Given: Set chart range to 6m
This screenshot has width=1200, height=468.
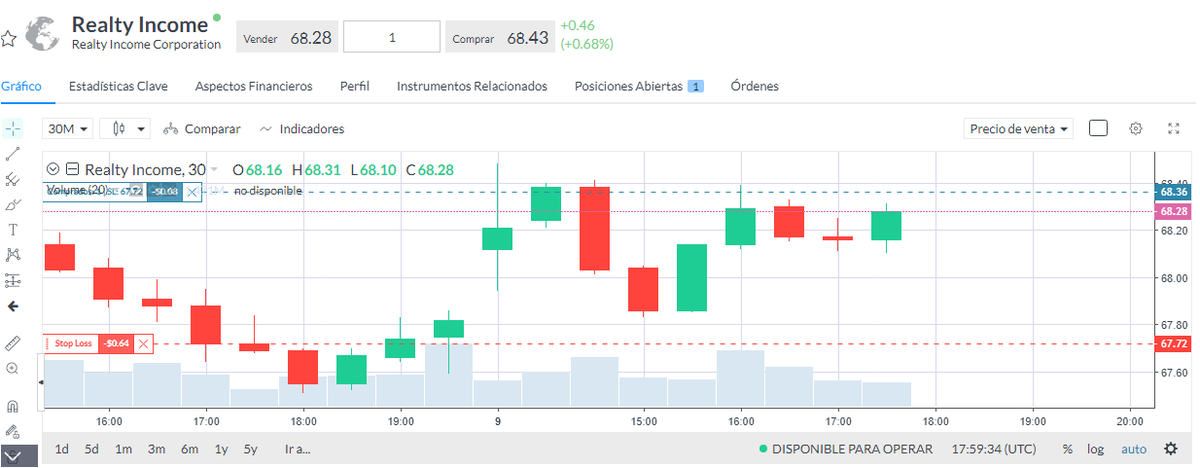Looking at the screenshot, I should click(x=190, y=449).
